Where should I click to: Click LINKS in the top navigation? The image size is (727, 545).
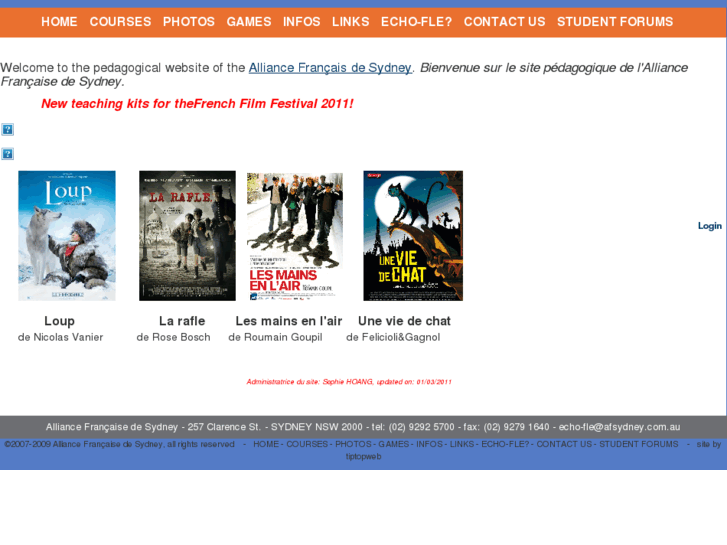point(351,22)
